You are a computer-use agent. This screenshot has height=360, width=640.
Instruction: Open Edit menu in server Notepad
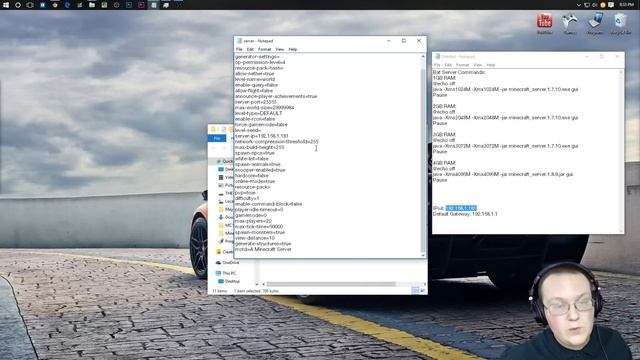250,49
